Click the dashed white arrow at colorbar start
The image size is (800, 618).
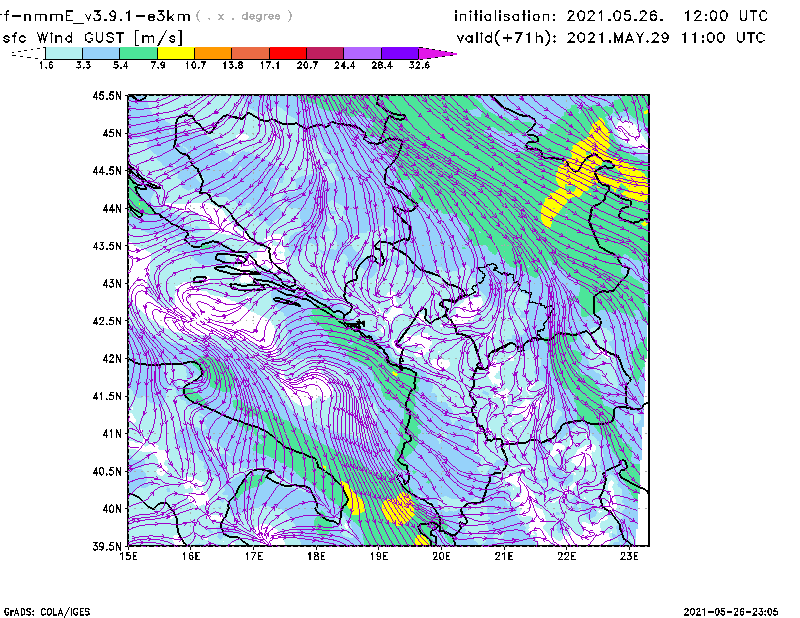[x=28, y=53]
